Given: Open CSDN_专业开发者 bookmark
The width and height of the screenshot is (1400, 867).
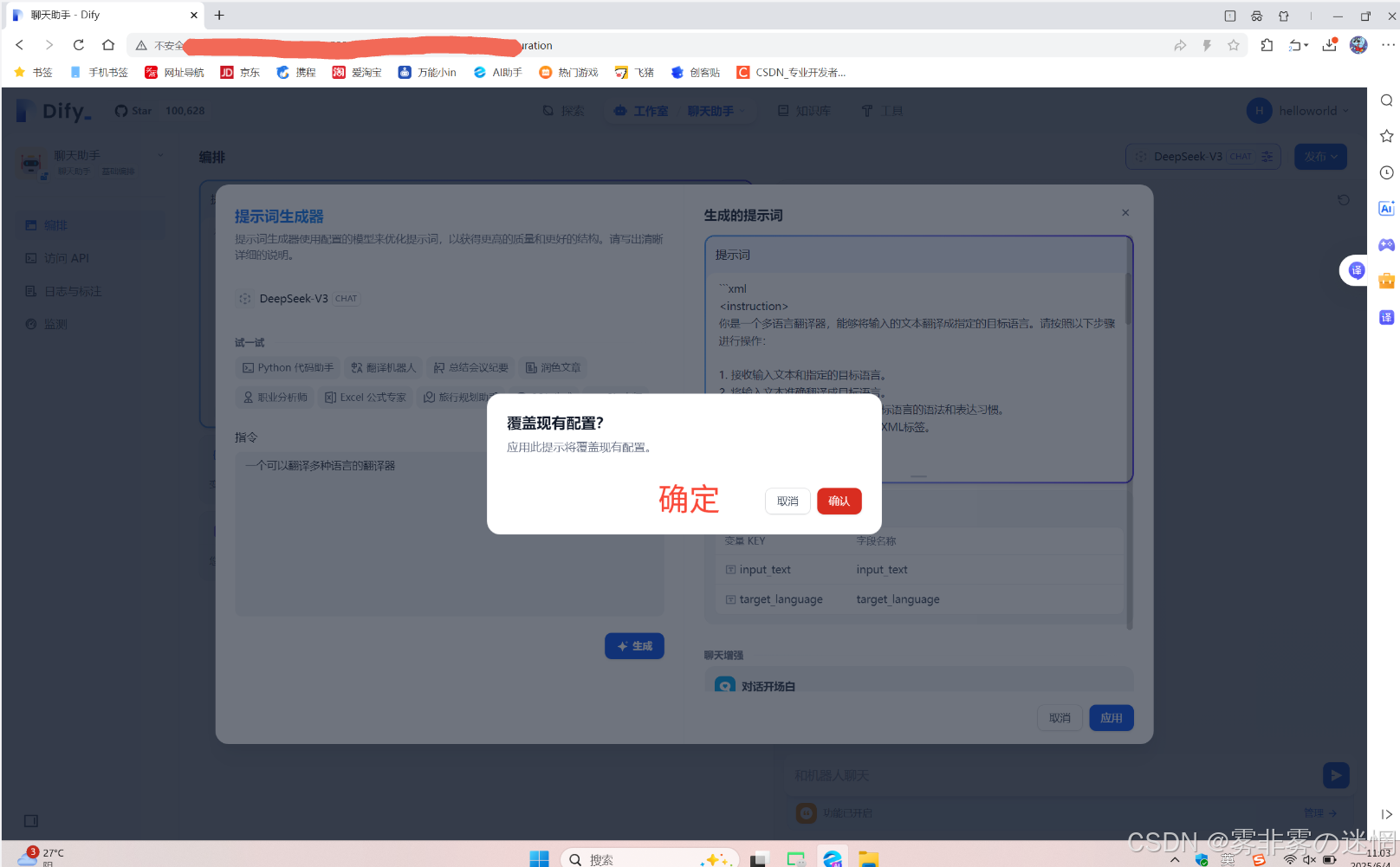Looking at the screenshot, I should (x=791, y=73).
